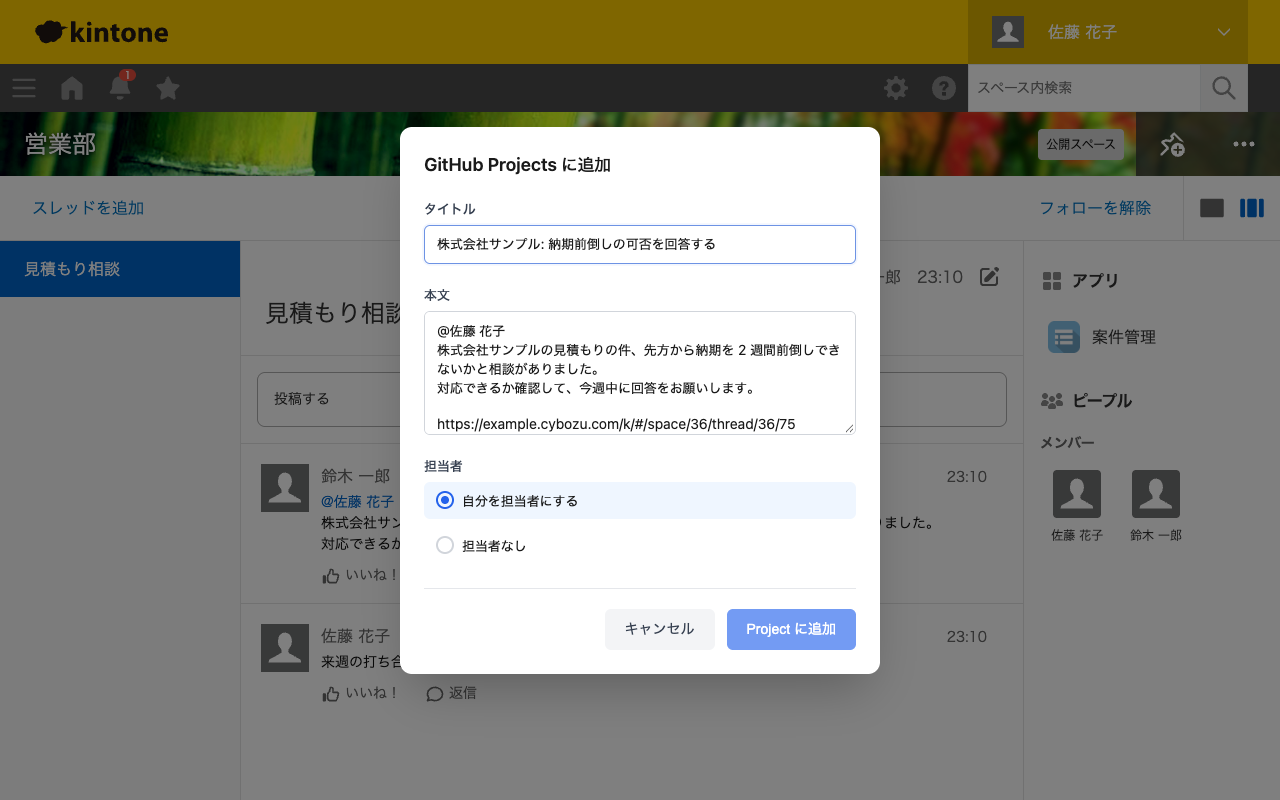Click スレッドを追加 link

coord(88,208)
